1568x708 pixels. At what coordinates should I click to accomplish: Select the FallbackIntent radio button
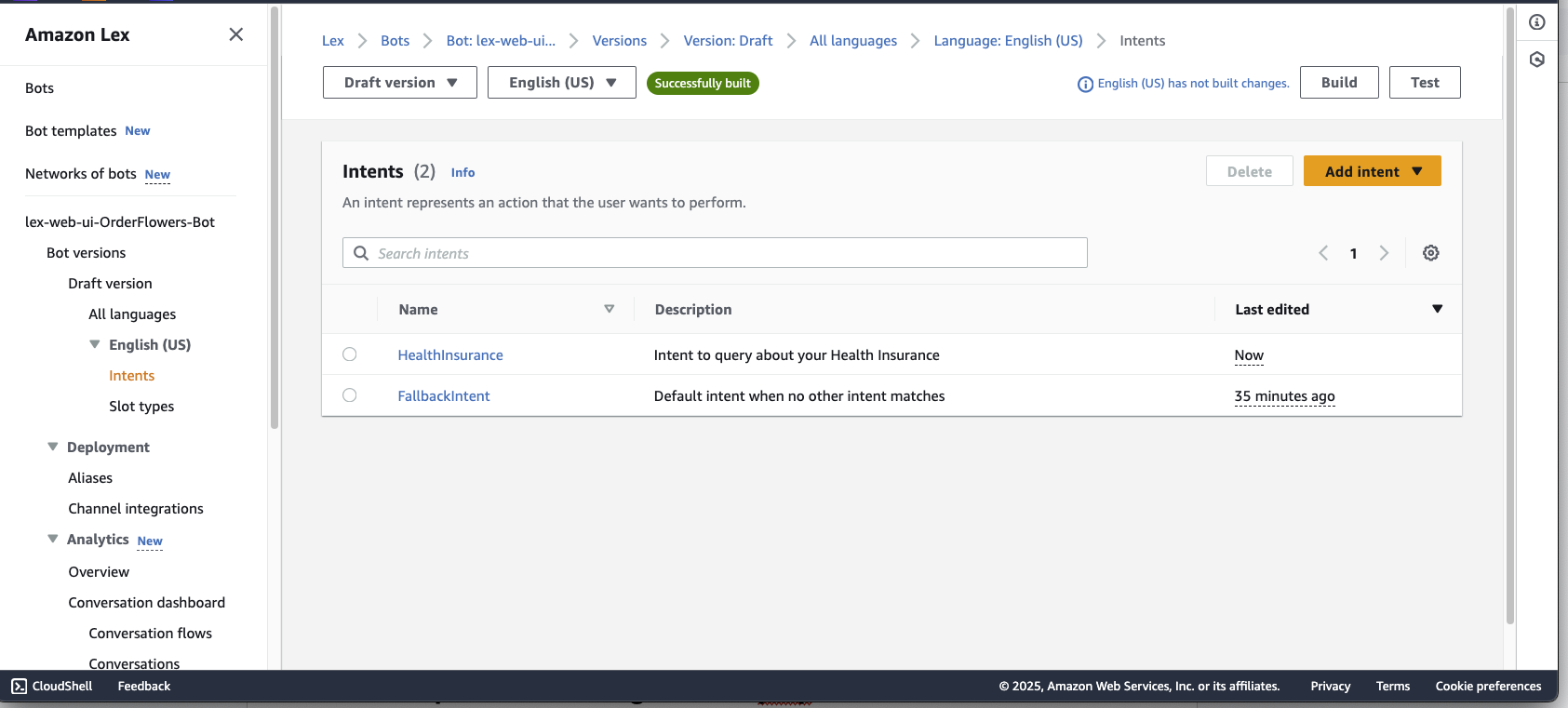(350, 395)
